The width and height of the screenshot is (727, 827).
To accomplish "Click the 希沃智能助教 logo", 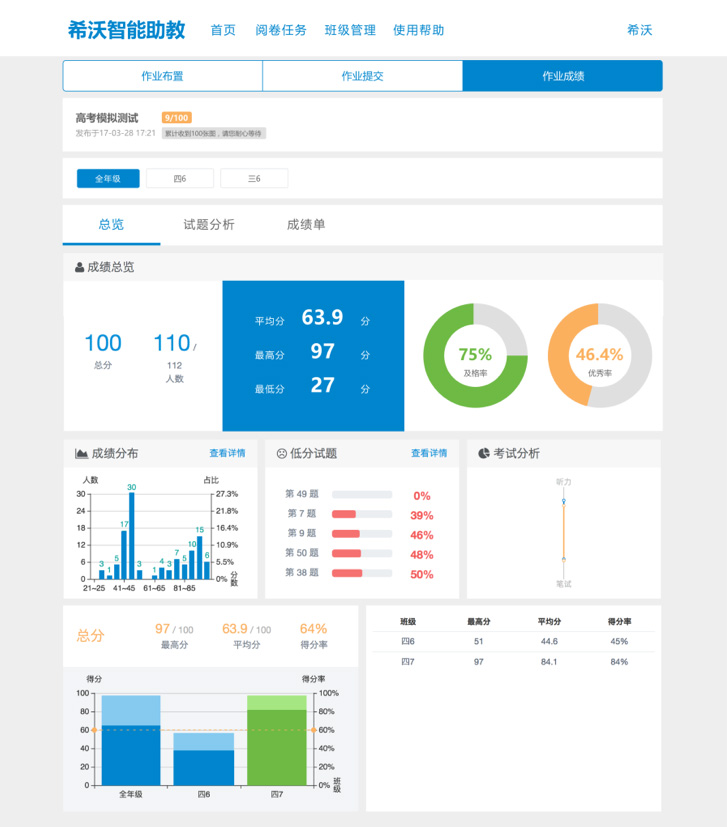I will coord(126,30).
